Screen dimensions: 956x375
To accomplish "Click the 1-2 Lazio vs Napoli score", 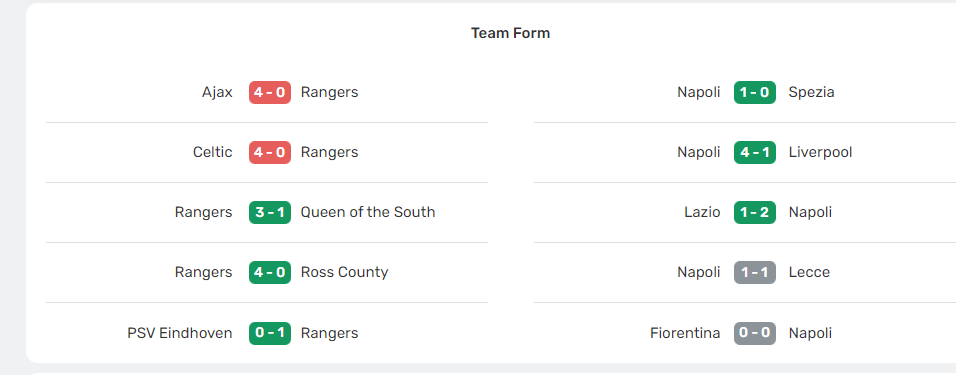I will coord(755,212).
